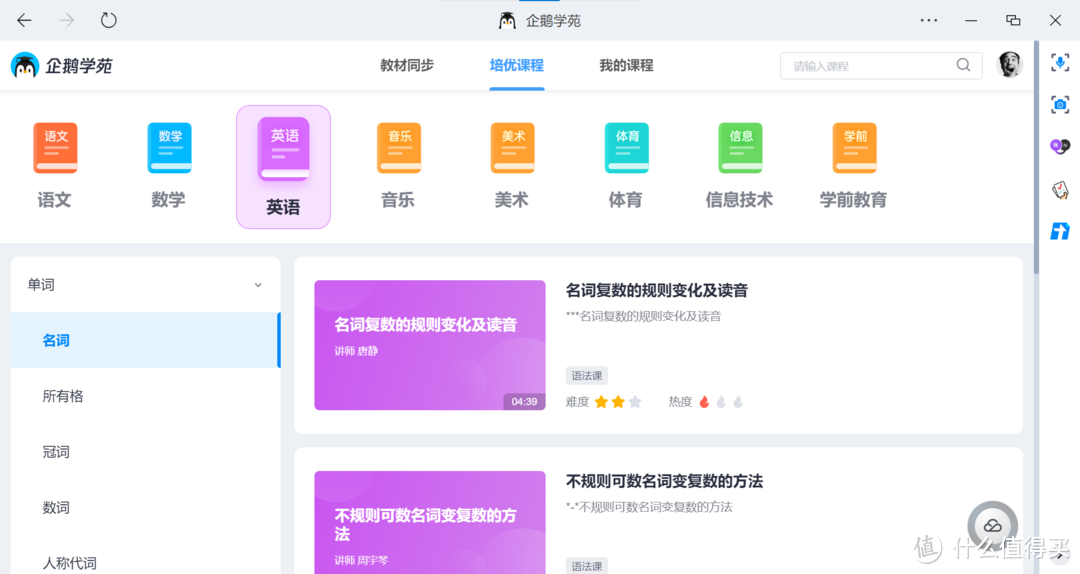The width and height of the screenshot is (1080, 574).
Task: Select 名词 in the sidebar list
Action: point(145,340)
